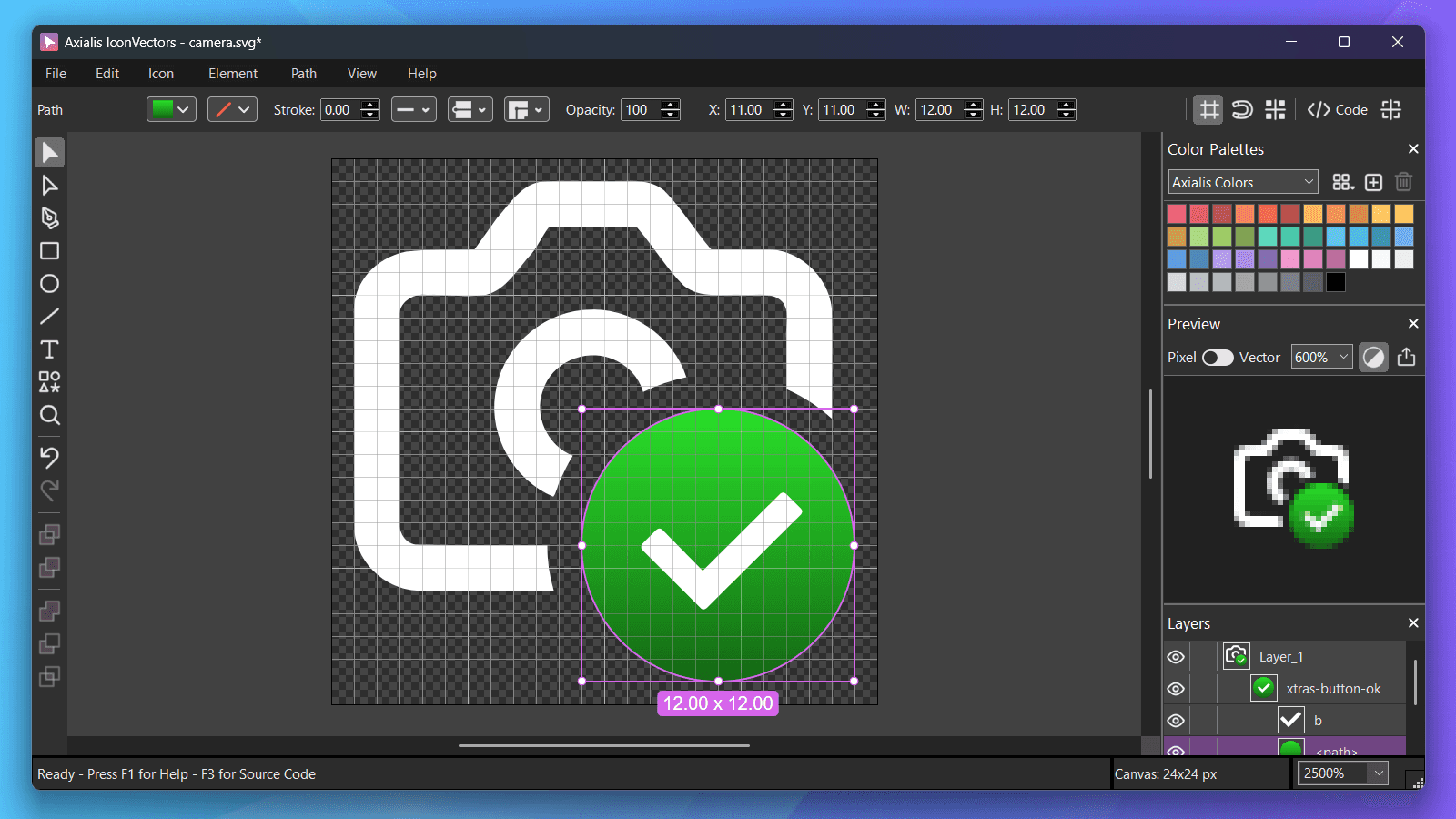Click the fifth boolean shape operation icon

(x=50, y=677)
